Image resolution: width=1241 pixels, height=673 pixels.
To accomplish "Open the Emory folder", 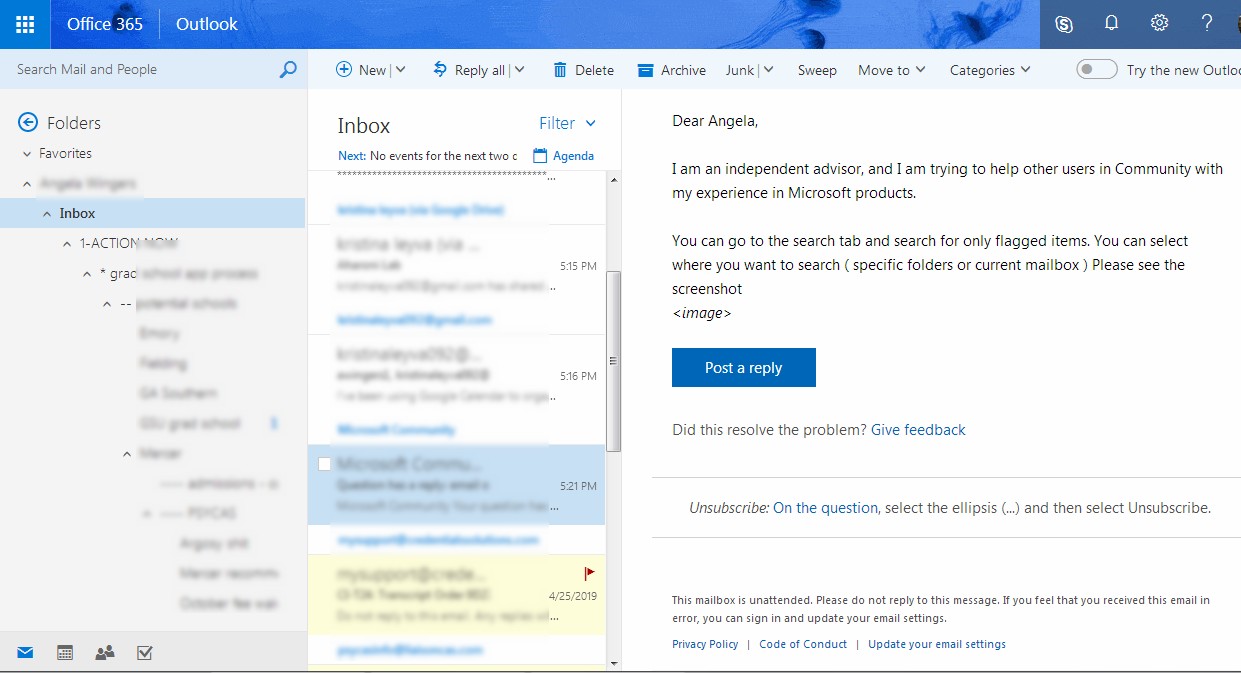I will [160, 333].
